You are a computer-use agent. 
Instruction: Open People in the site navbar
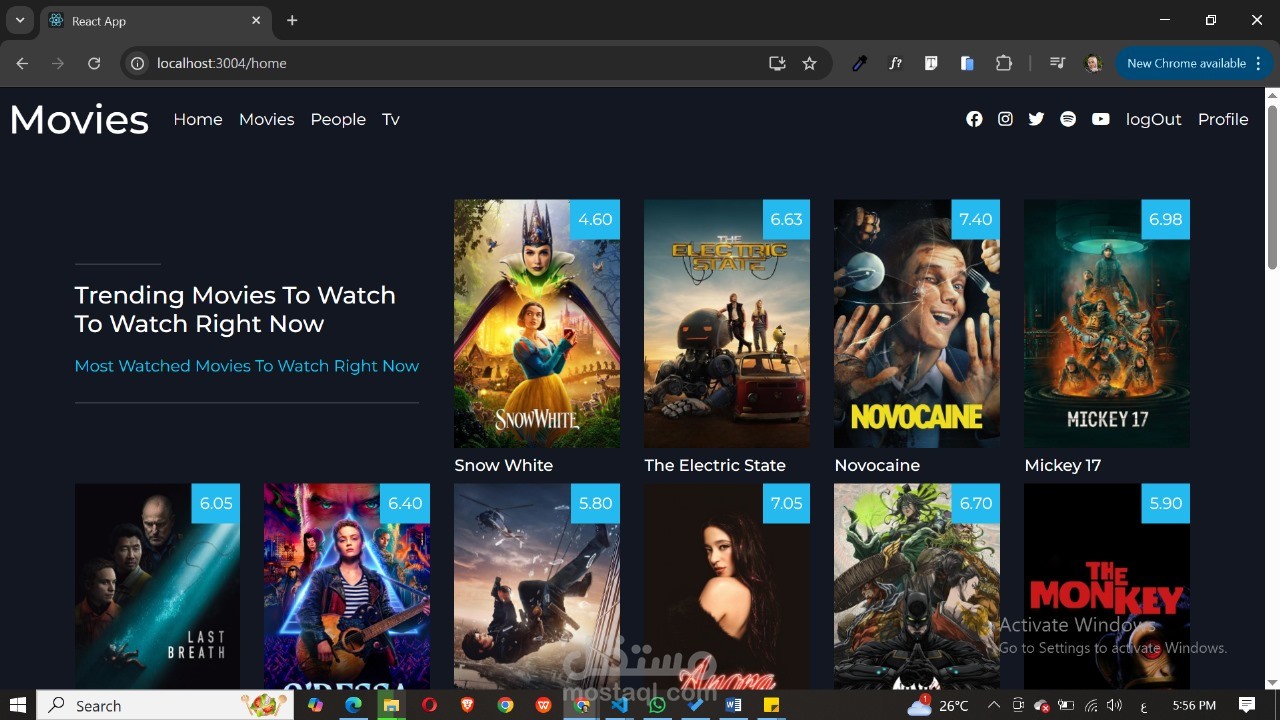tap(338, 119)
